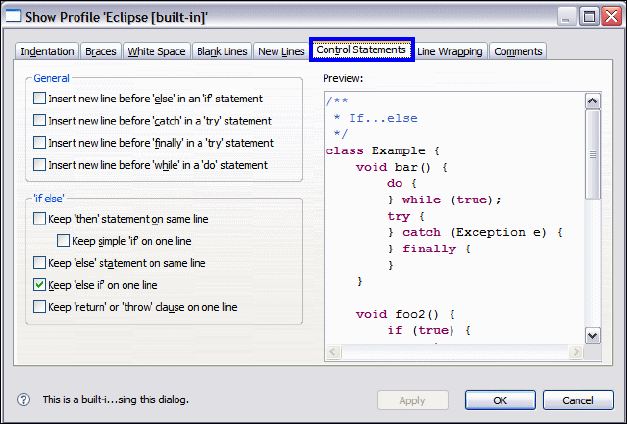The image size is (627, 424).
Task: Close the Show Profile dialog
Action: click(612, 17)
